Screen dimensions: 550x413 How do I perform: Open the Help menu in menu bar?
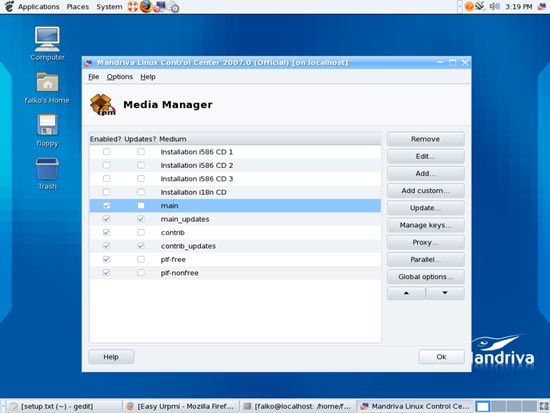point(148,76)
